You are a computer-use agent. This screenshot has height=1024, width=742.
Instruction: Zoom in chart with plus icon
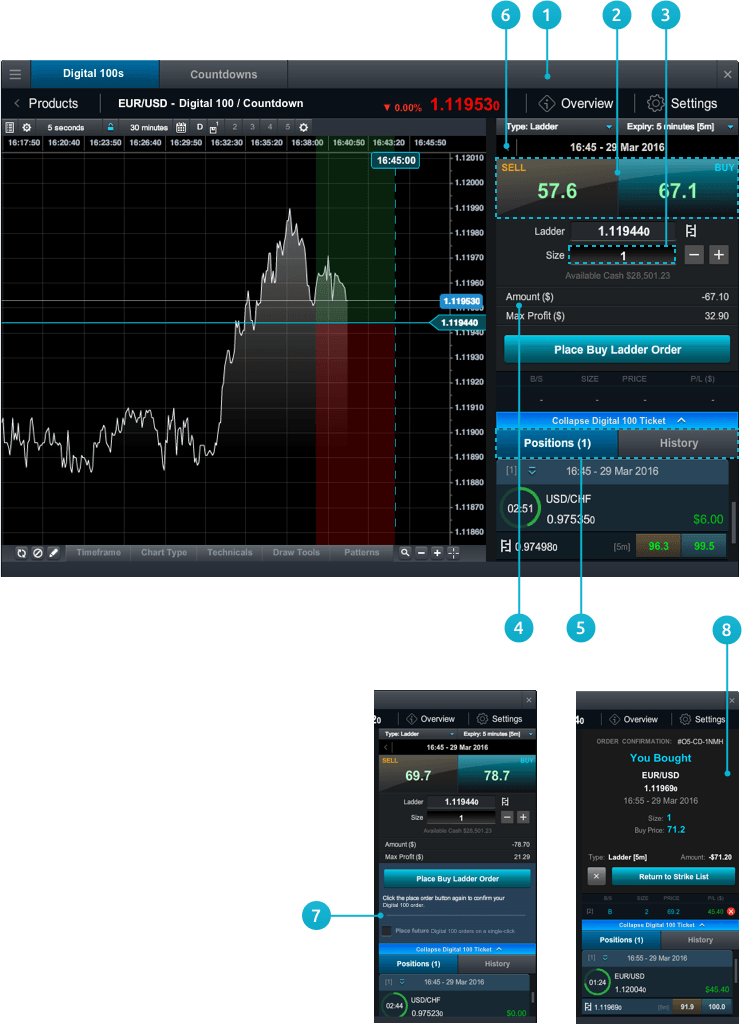(x=438, y=553)
